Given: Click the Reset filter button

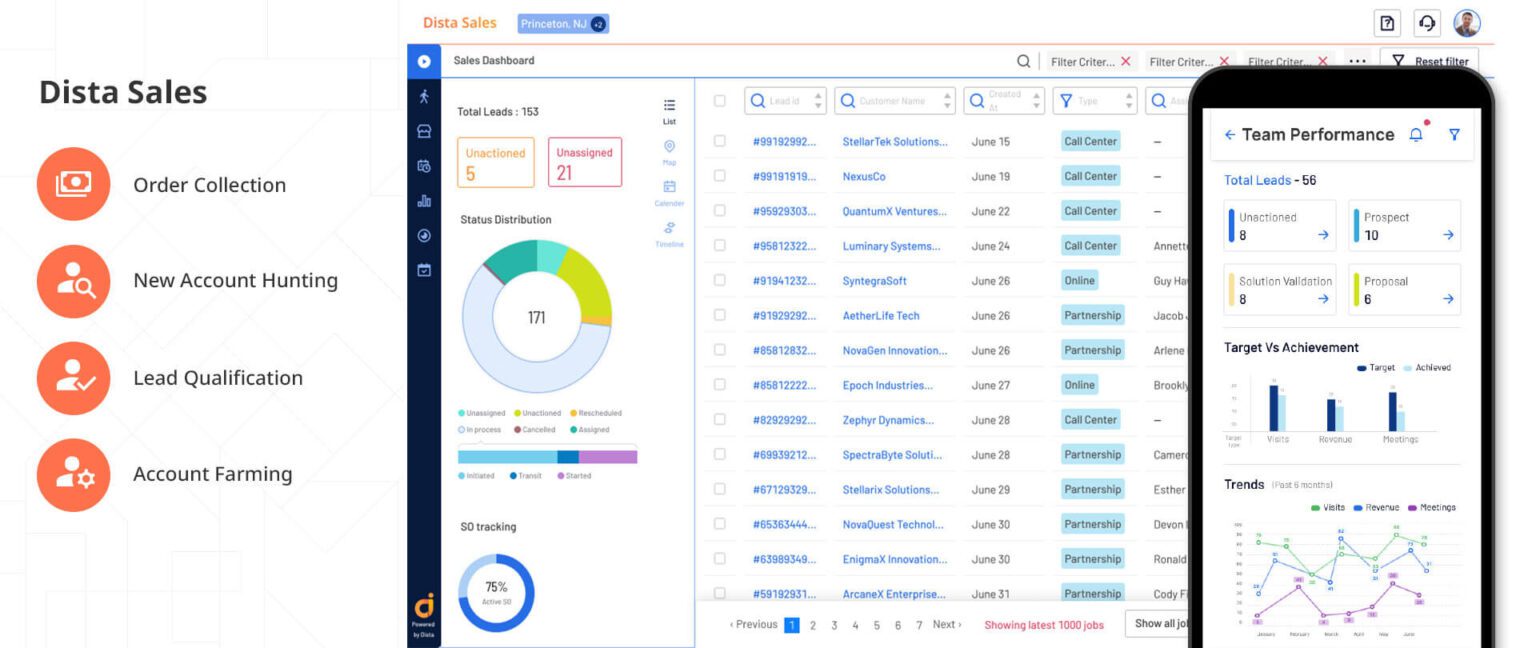Looking at the screenshot, I should coord(1431,61).
